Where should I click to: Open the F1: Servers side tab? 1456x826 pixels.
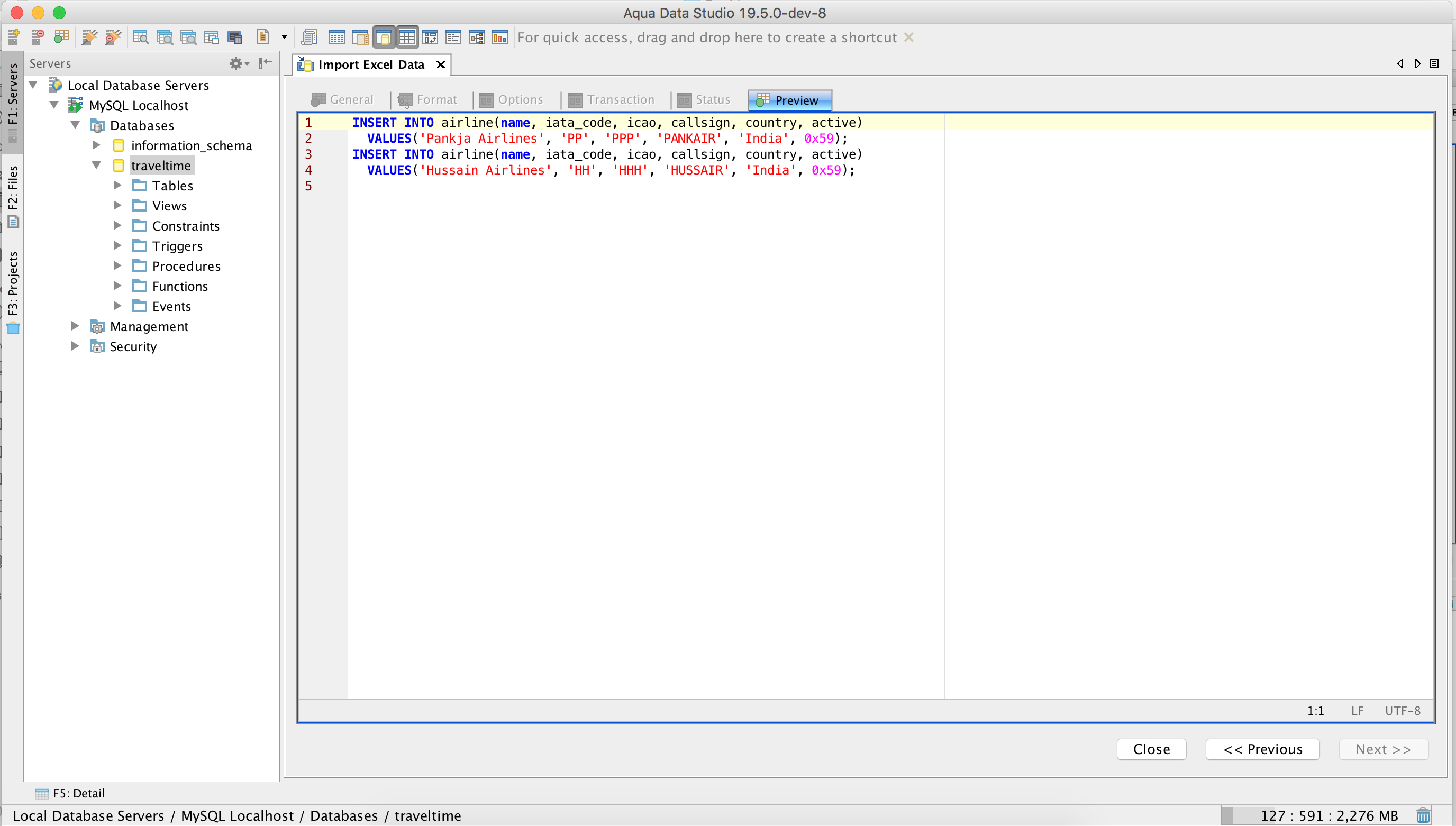coord(13,102)
